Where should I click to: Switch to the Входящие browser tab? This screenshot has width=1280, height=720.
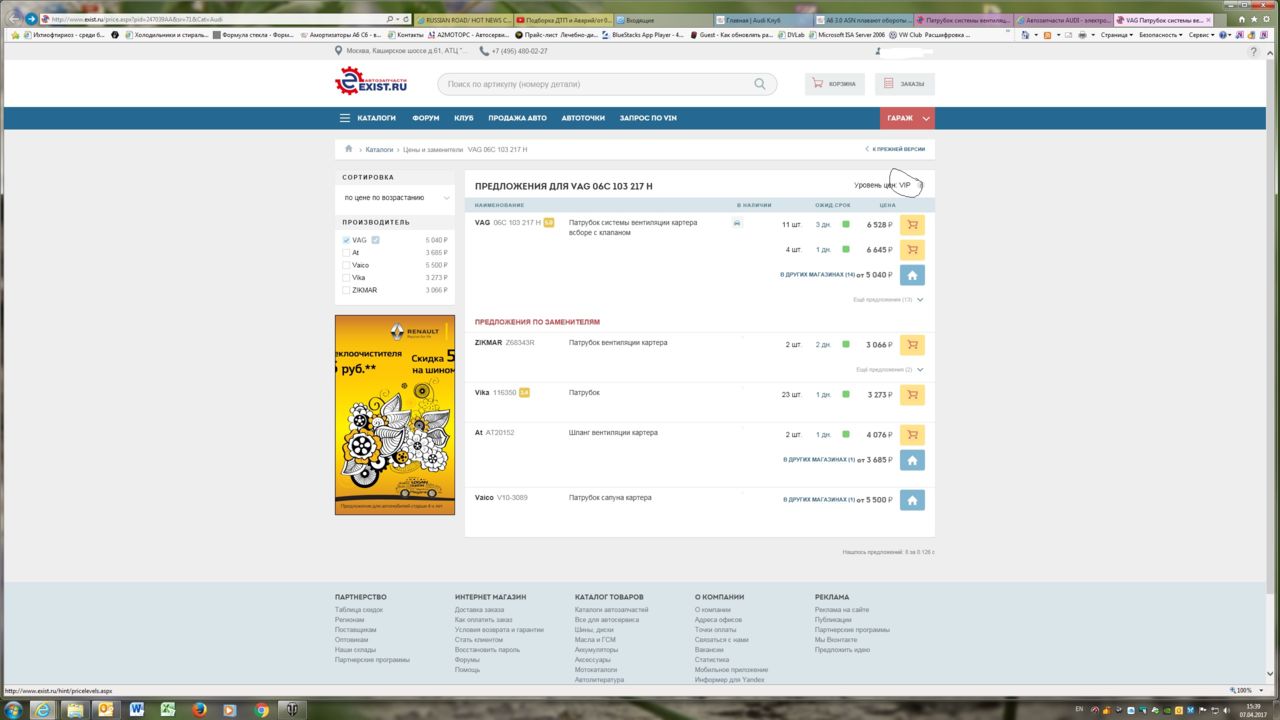point(665,19)
